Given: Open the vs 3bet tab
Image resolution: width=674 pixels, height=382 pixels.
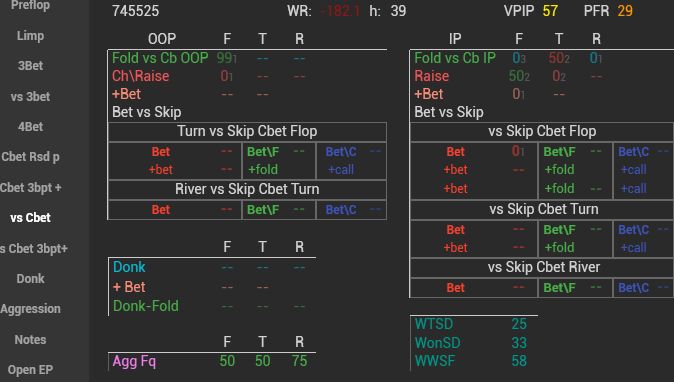Looking at the screenshot, I should 30,97.
